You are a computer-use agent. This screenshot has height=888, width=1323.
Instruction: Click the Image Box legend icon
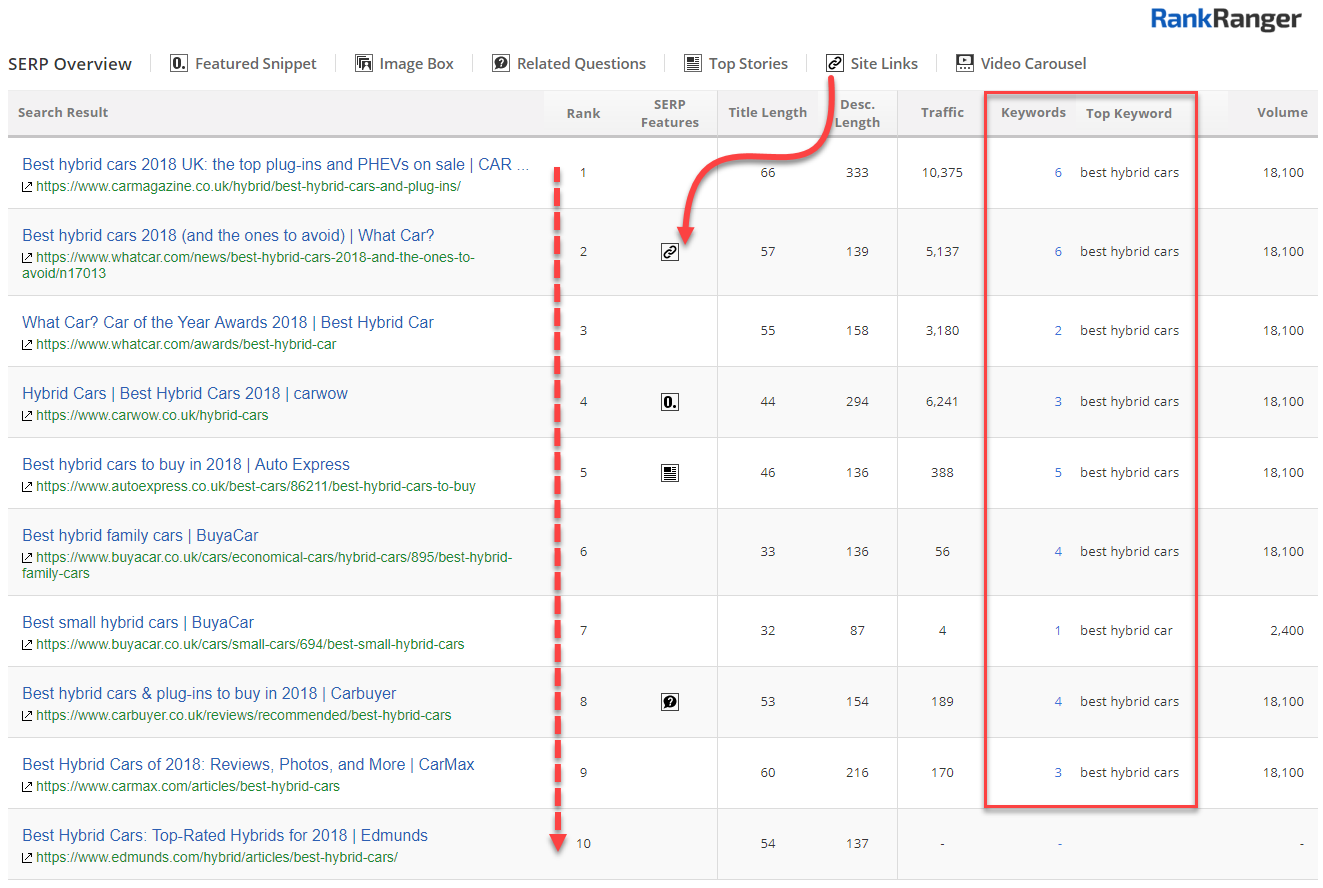point(364,63)
